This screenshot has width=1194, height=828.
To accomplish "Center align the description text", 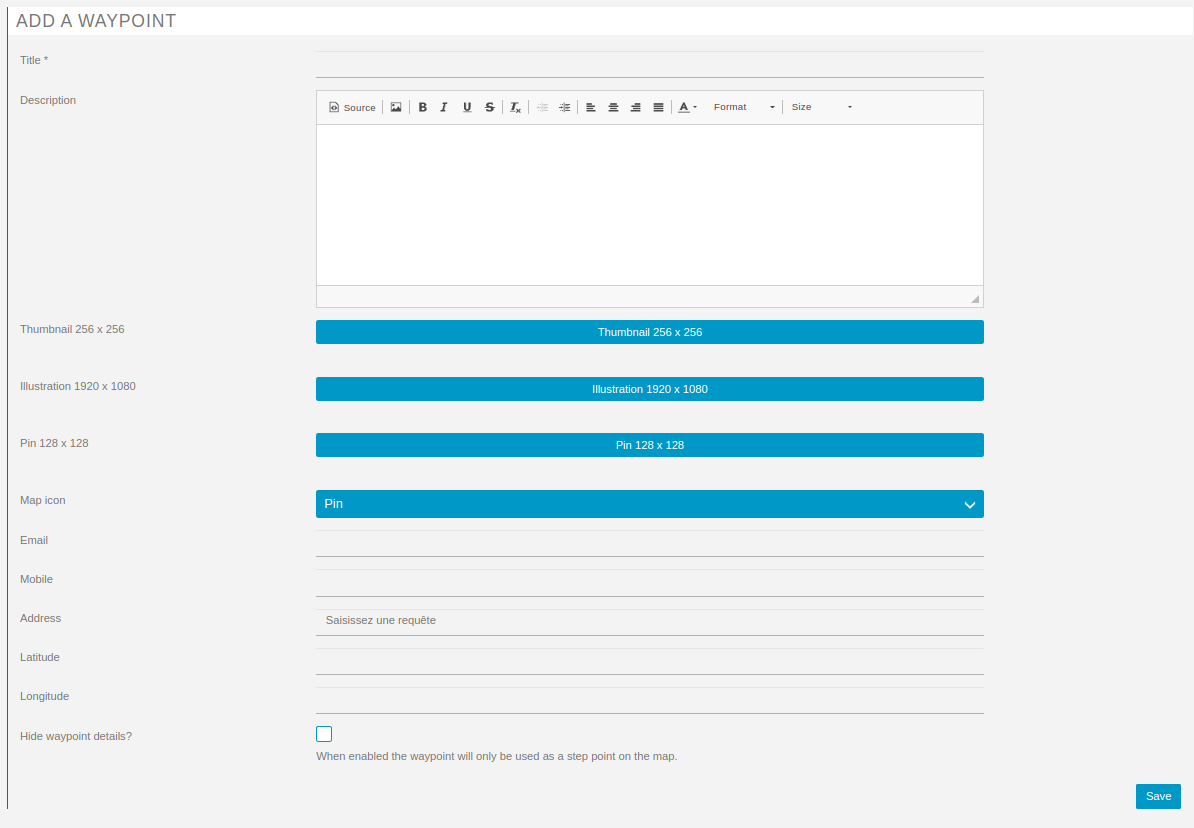I will pyautogui.click(x=613, y=107).
